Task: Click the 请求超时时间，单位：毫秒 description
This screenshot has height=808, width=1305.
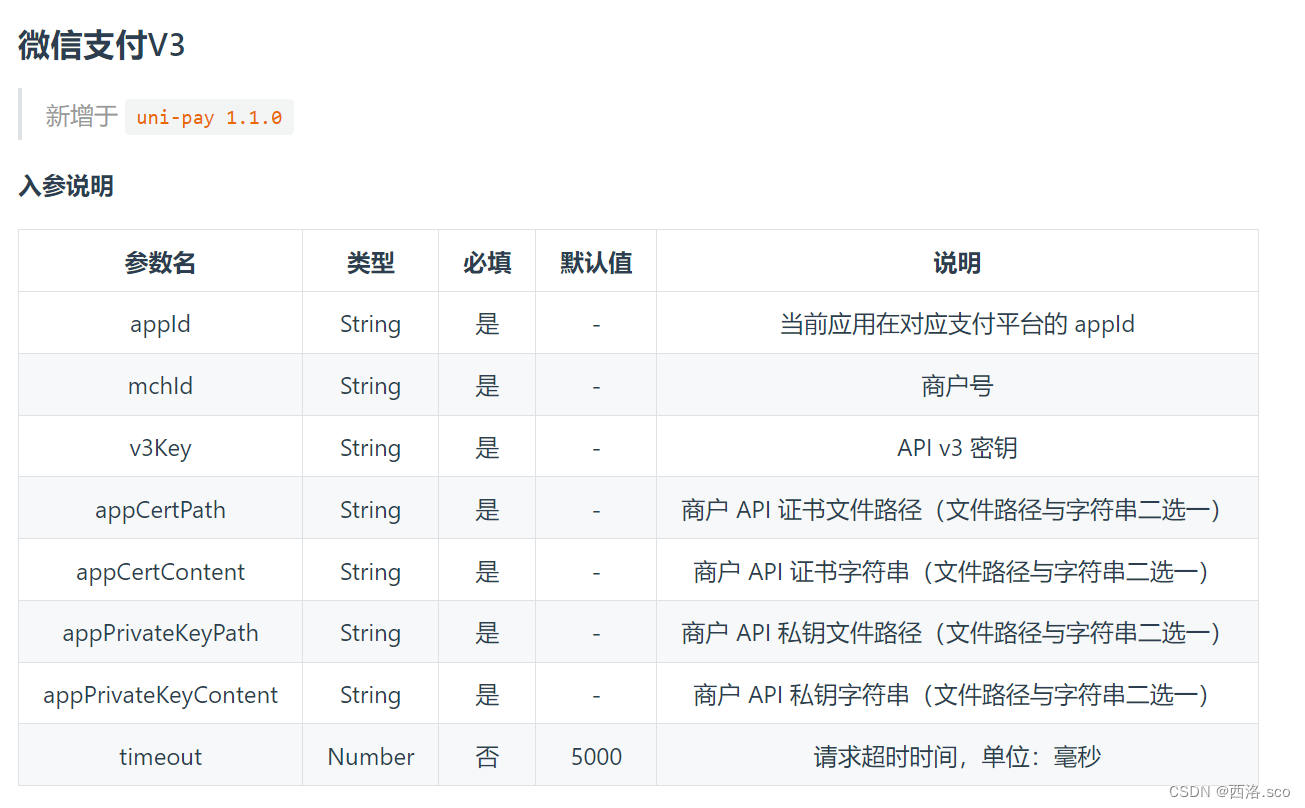Action: (x=957, y=757)
